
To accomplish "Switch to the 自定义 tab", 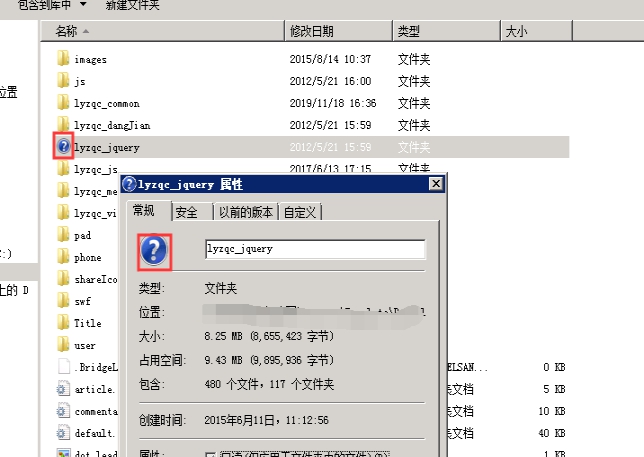I will click(x=300, y=212).
